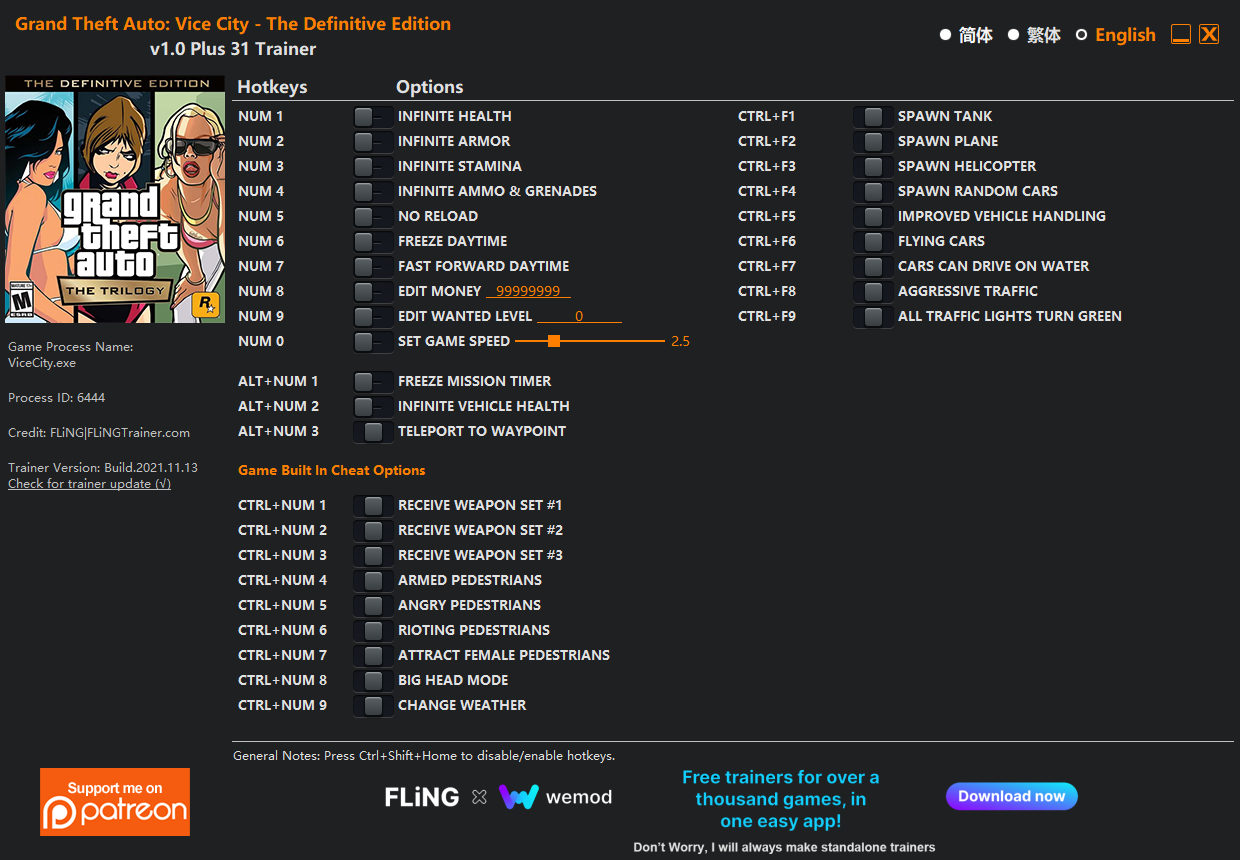Screen dimensions: 1240x860
Task: Activate Receive Weapon Set #1
Action: point(373,505)
